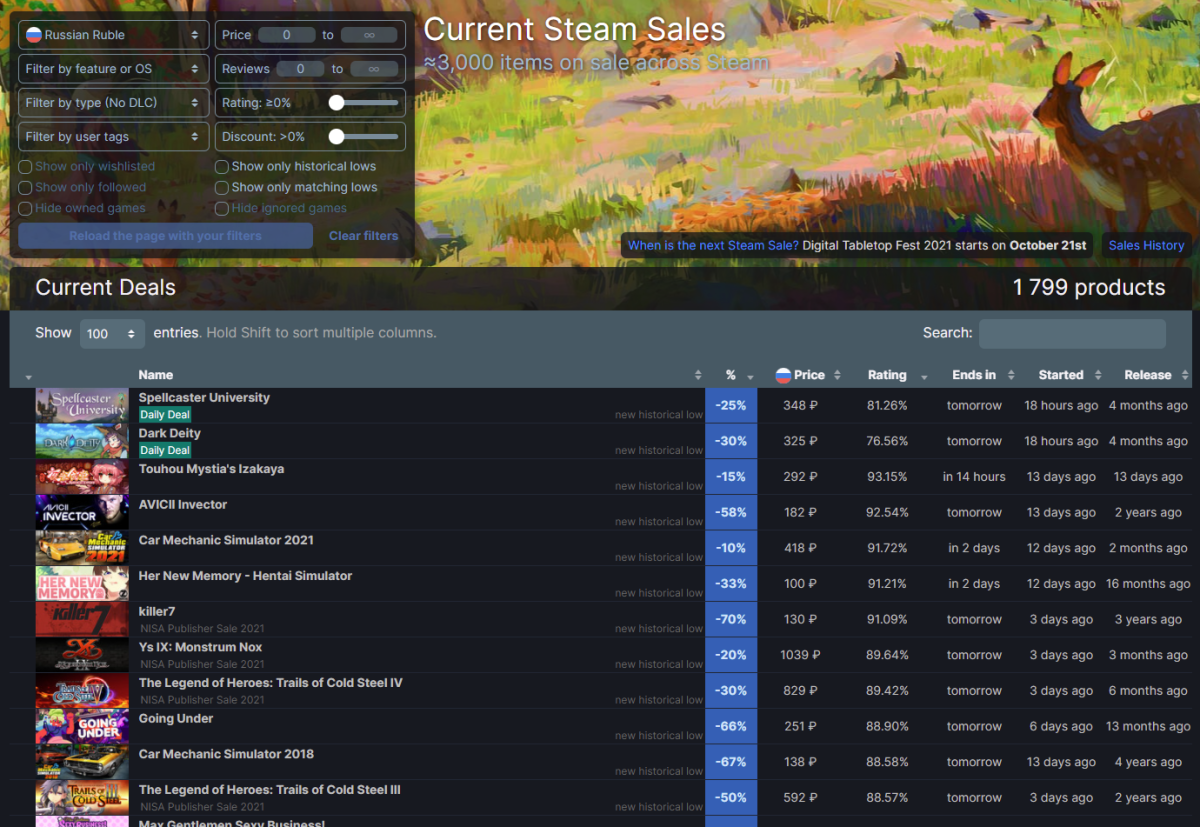Open Trails of Cold Steel III link
Screen dimensions: 1200x827
click(270, 790)
